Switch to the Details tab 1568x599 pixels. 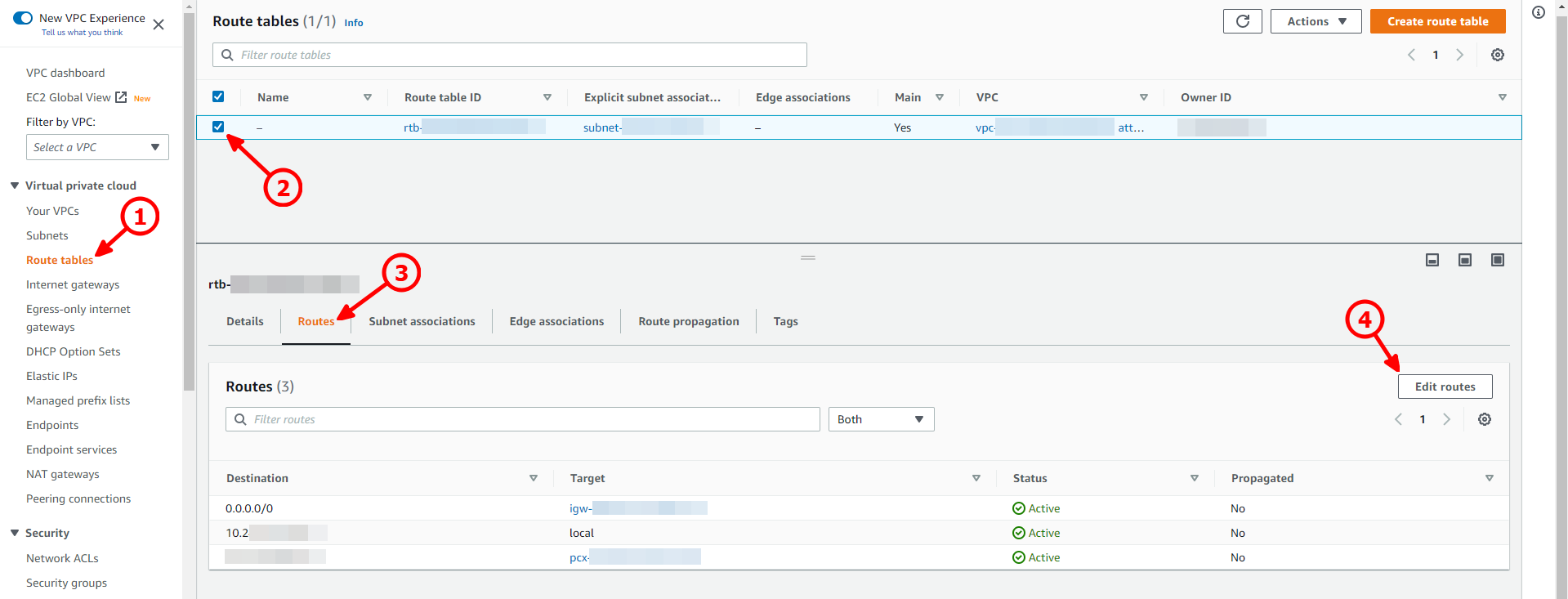(x=245, y=321)
